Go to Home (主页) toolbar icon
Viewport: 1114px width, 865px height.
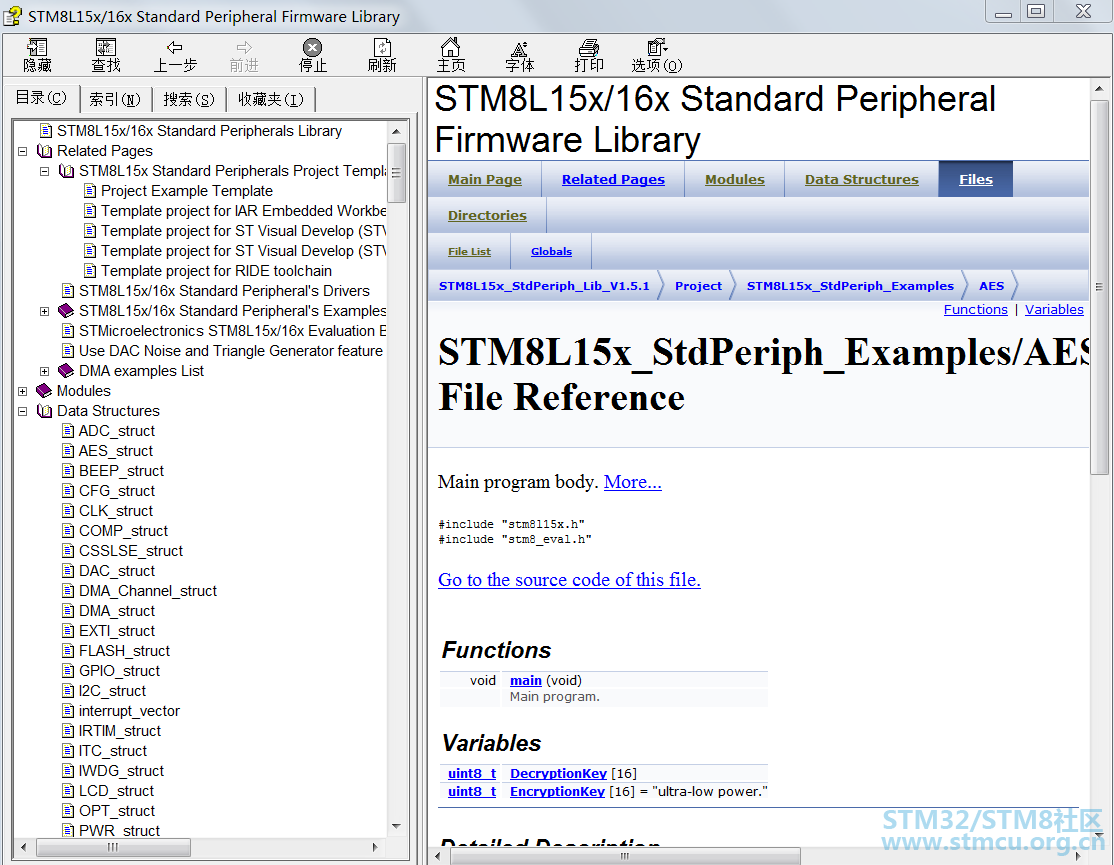(450, 48)
